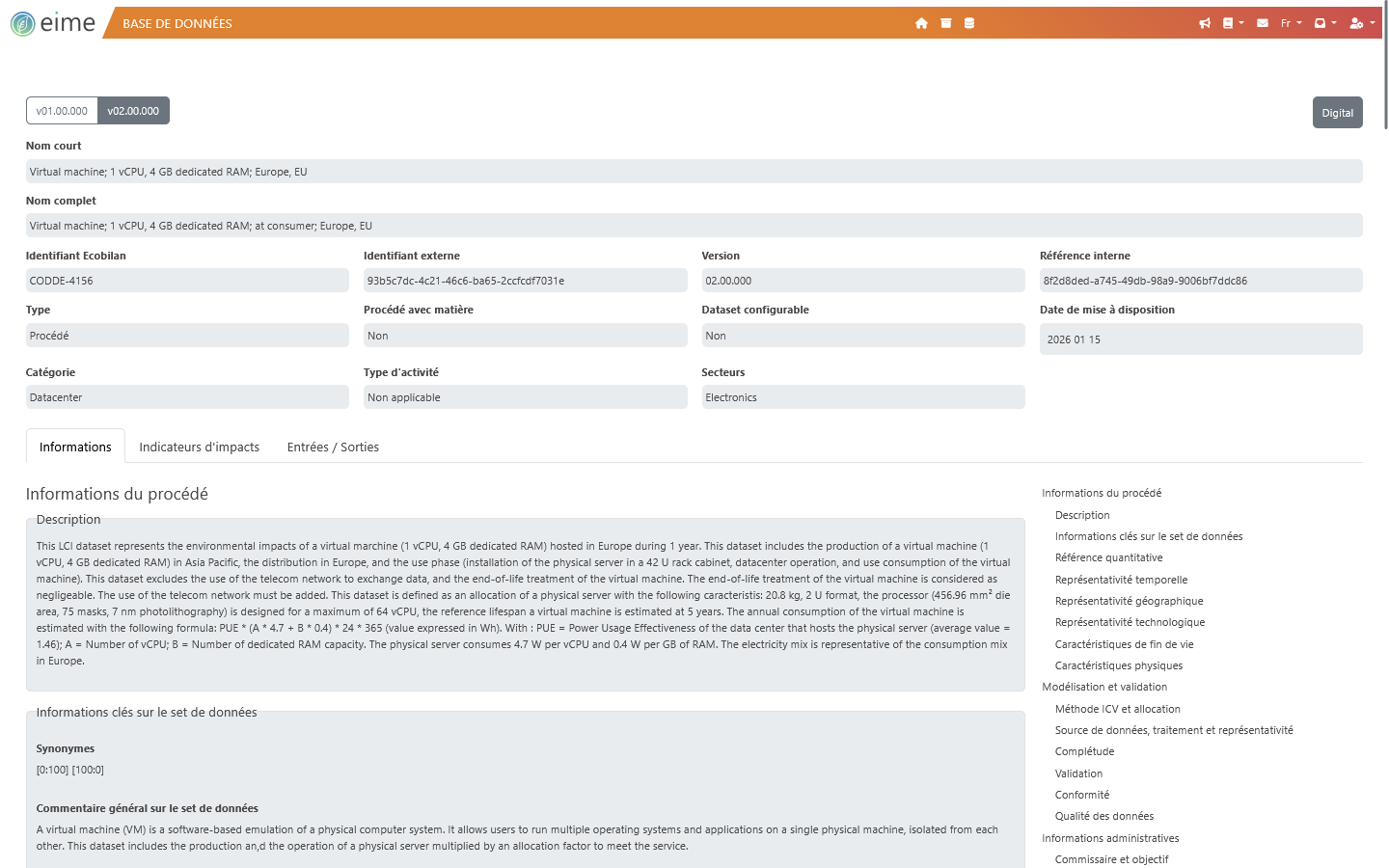Open the Fr language dropdown
This screenshot has width=1389, height=868.
pyautogui.click(x=1291, y=23)
